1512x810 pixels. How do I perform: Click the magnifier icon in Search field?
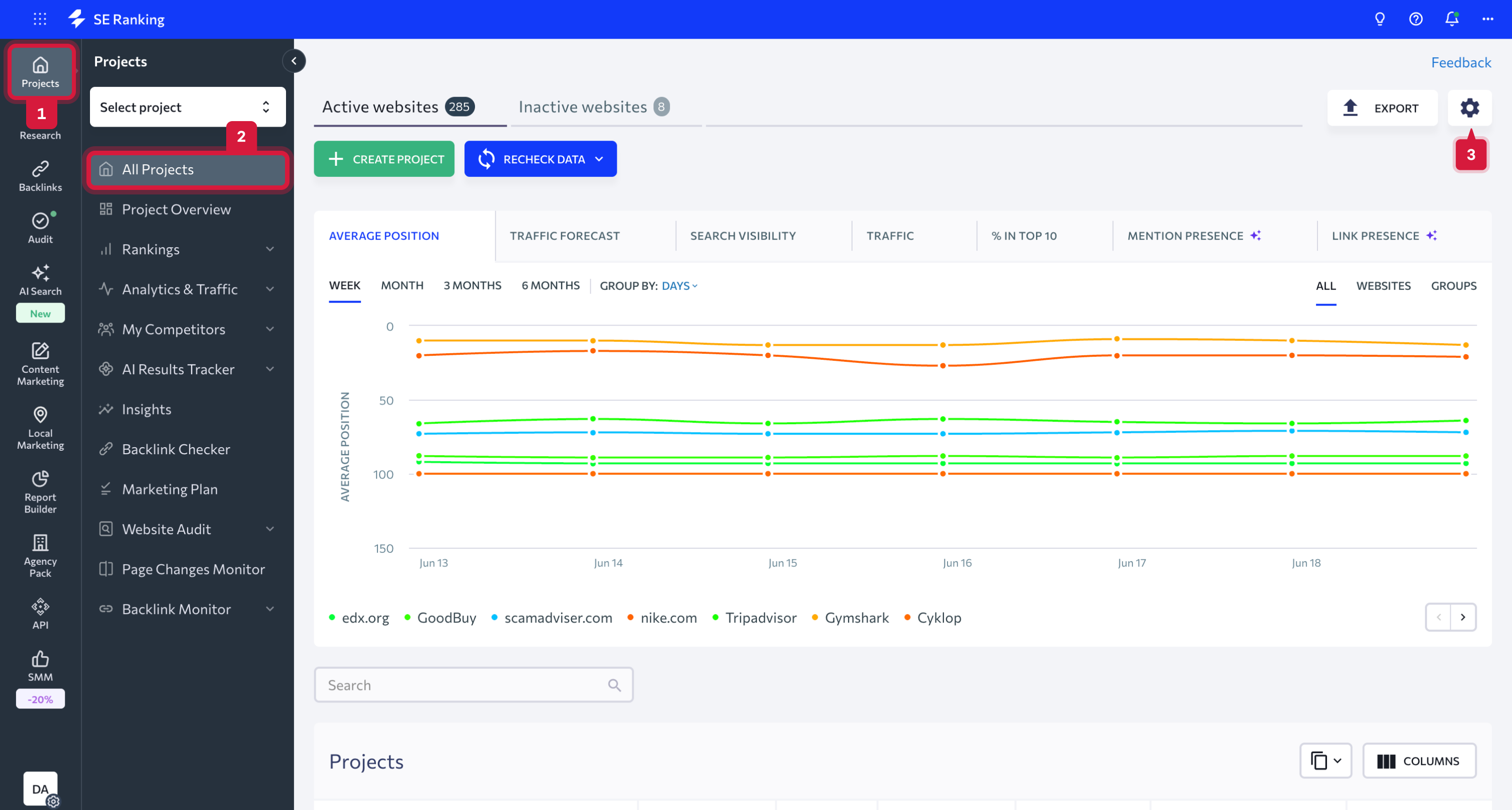pos(615,685)
